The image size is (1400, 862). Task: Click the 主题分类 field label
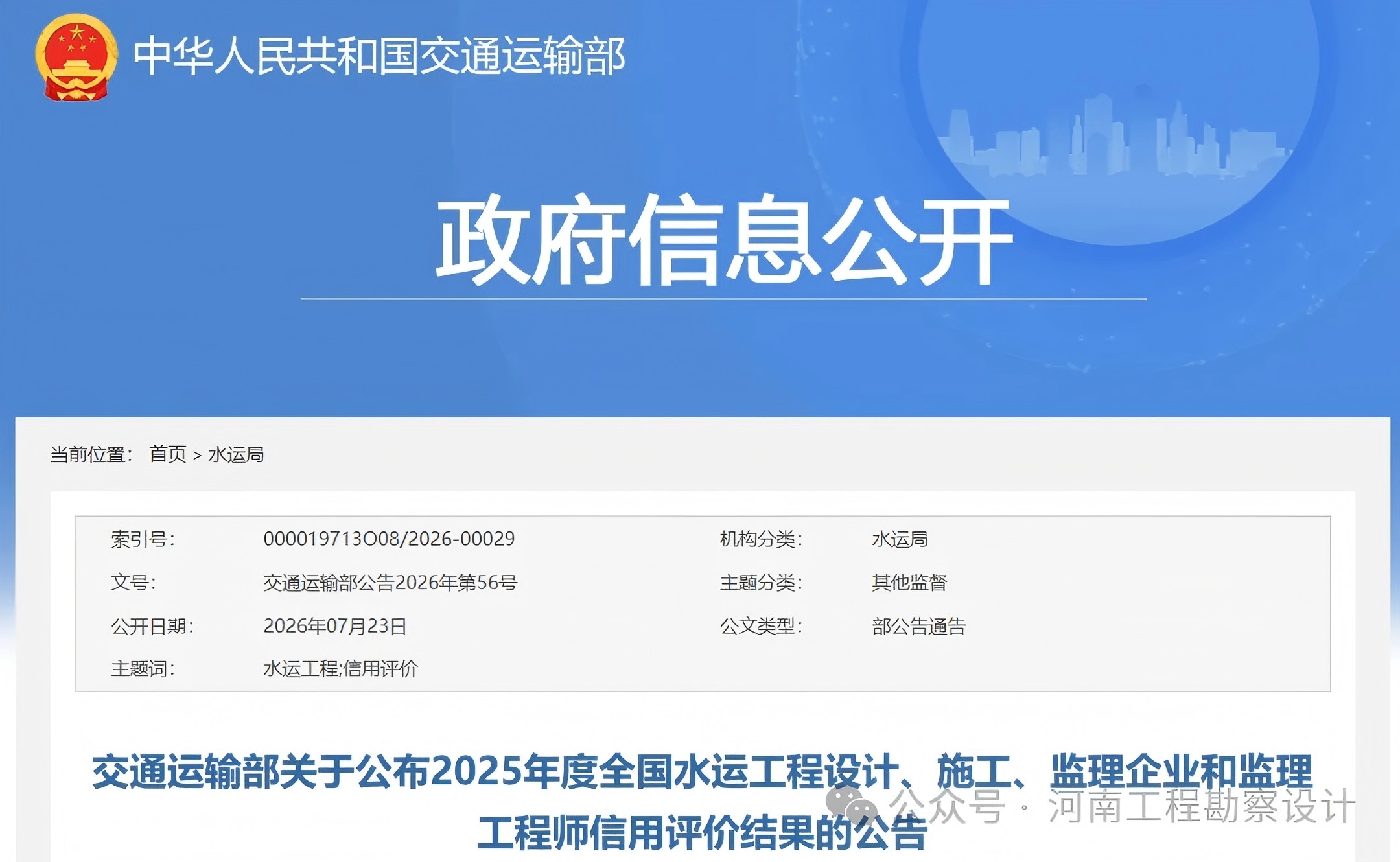coord(761,583)
